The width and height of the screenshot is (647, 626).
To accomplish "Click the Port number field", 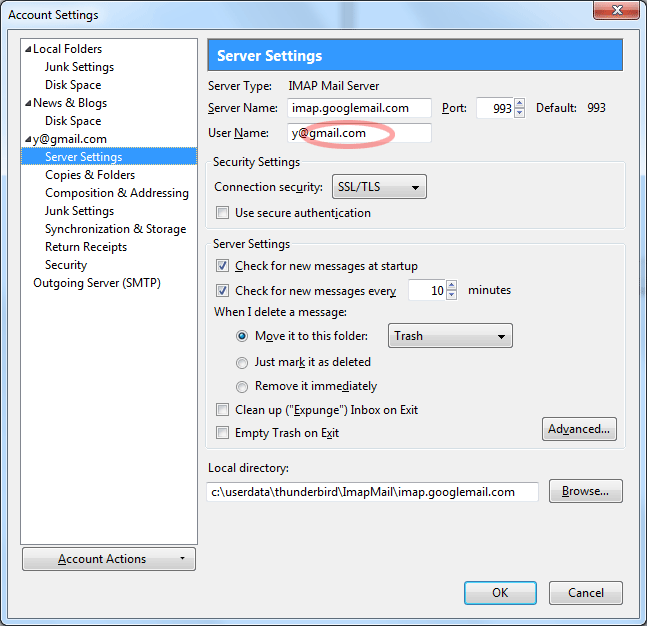I will (x=495, y=108).
